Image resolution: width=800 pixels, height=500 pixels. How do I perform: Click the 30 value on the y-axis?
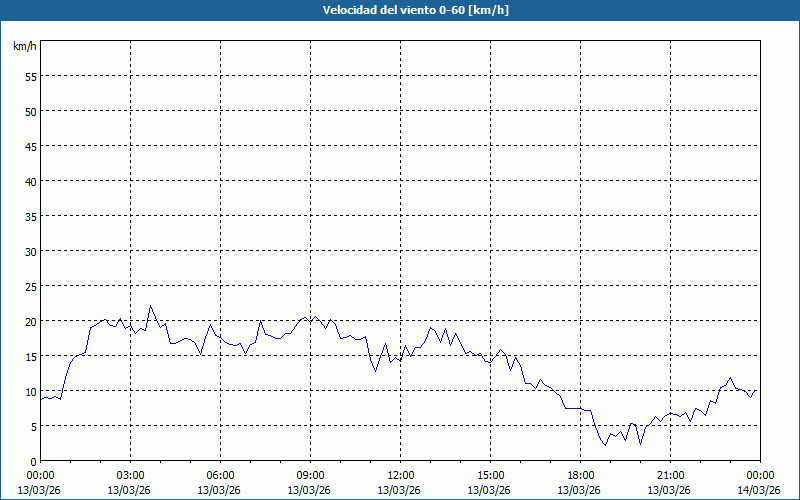click(x=30, y=252)
